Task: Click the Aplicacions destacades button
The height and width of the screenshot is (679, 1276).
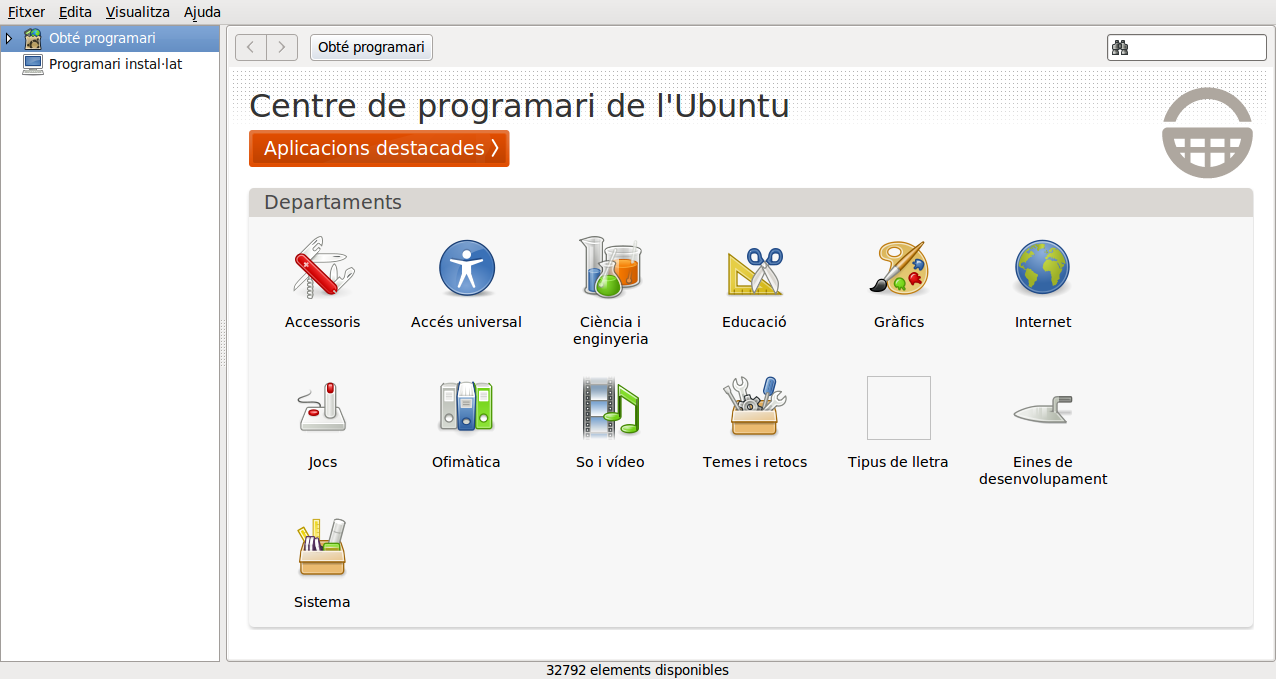Action: tap(379, 148)
